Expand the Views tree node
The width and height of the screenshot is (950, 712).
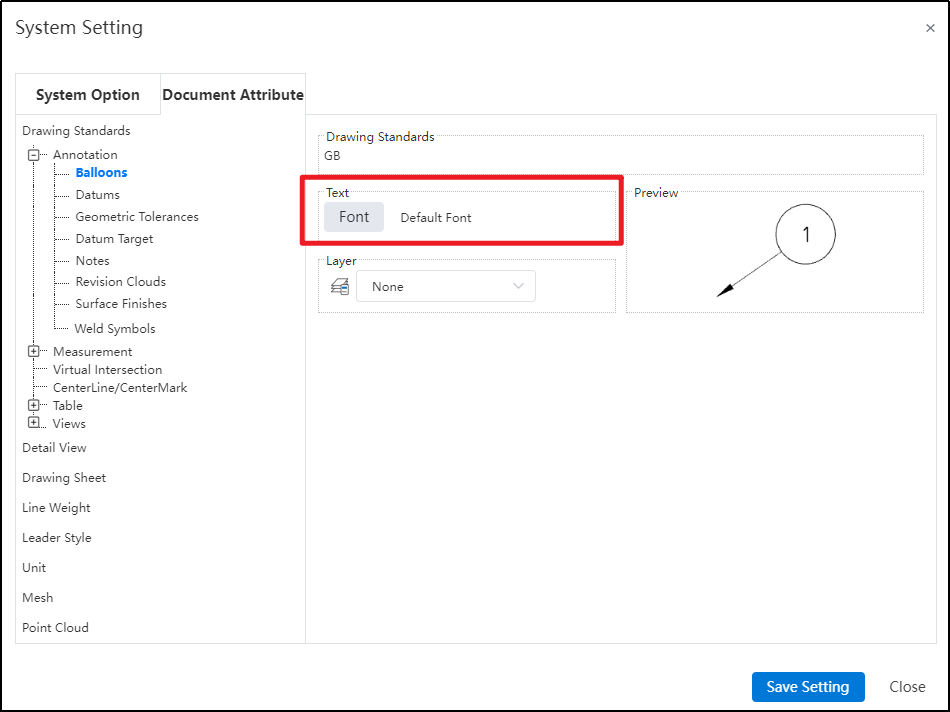(34, 423)
